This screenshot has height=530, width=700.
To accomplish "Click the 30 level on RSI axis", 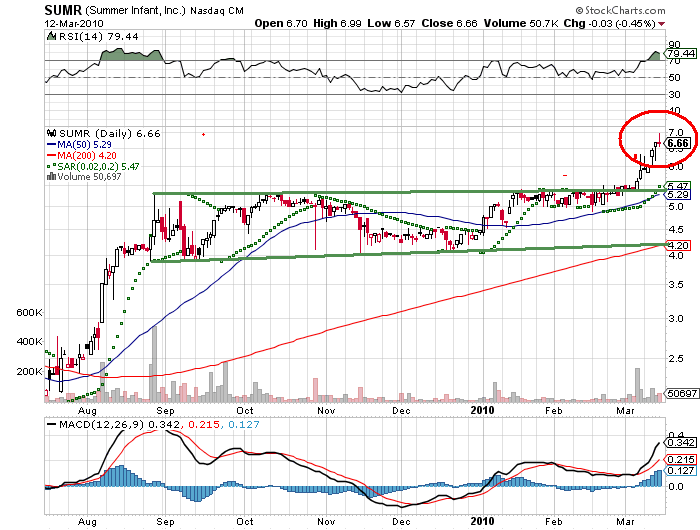I will pos(674,95).
